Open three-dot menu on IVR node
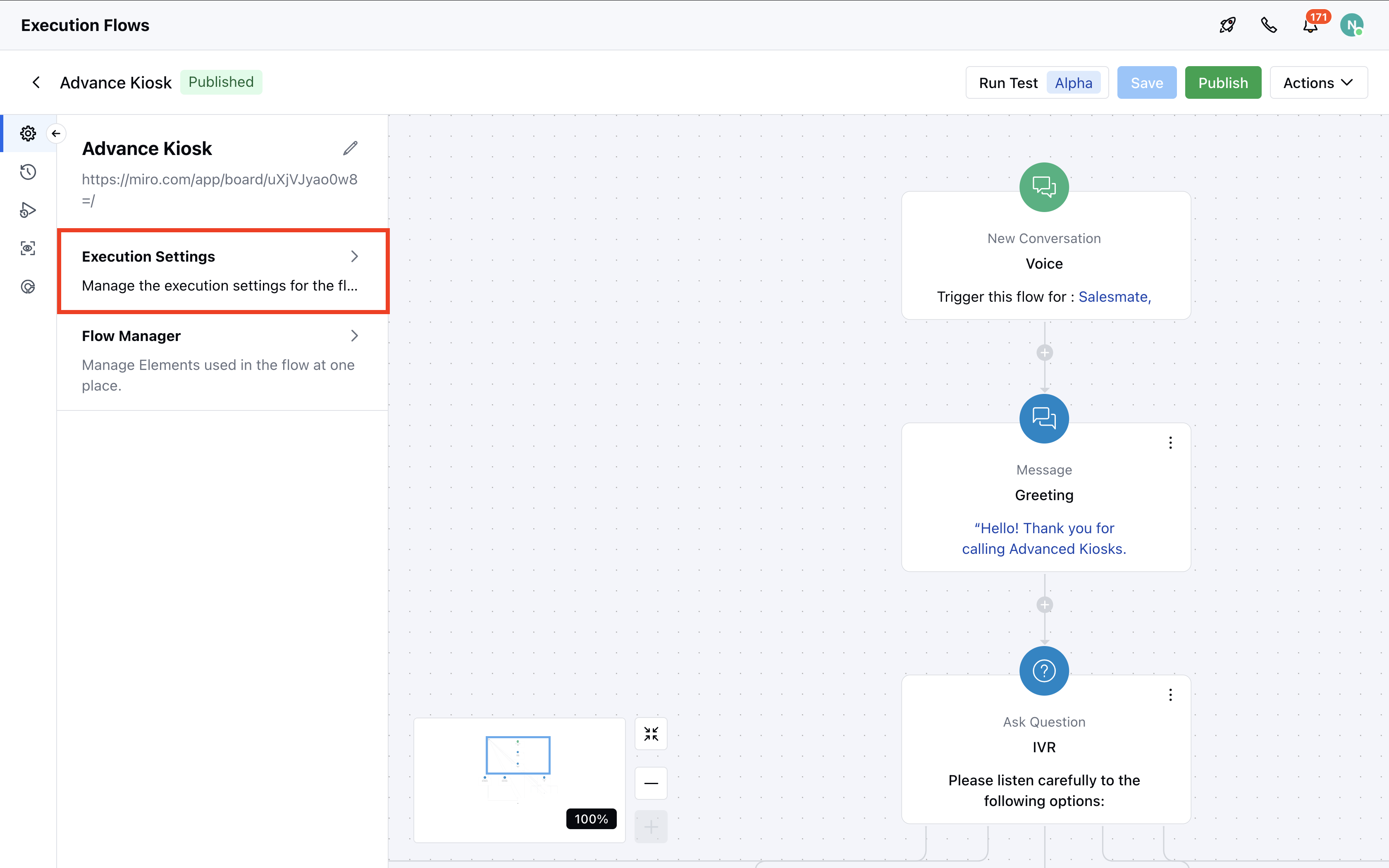Screen dimensions: 1389x868 [x=1170, y=695]
